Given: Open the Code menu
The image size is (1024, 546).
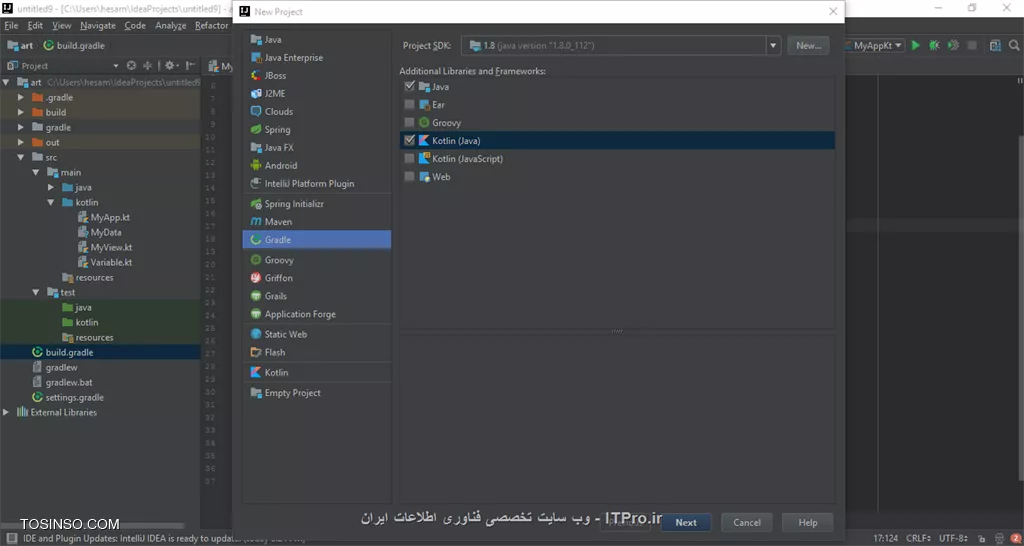Looking at the screenshot, I should pos(135,25).
